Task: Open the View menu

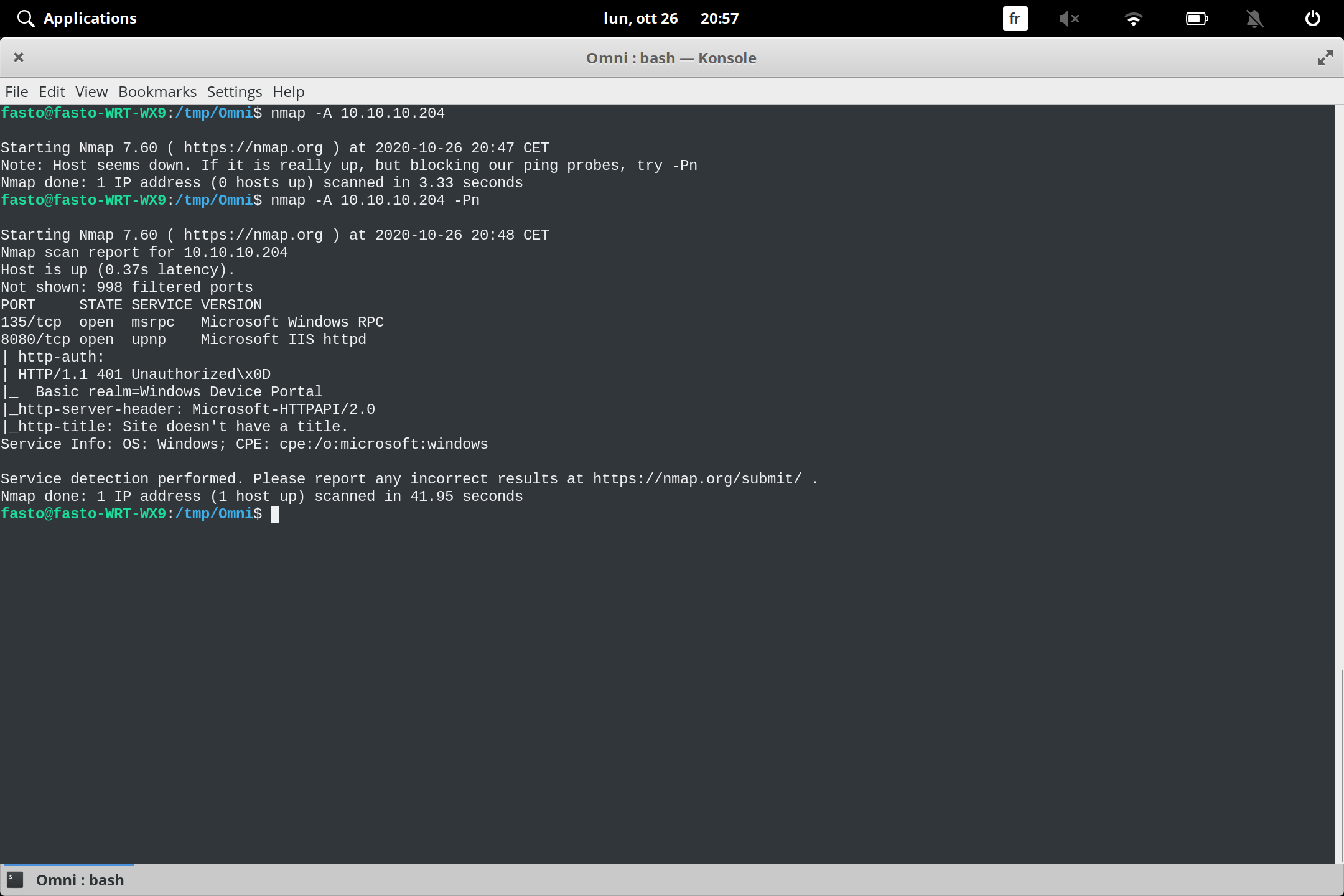Action: (91, 91)
